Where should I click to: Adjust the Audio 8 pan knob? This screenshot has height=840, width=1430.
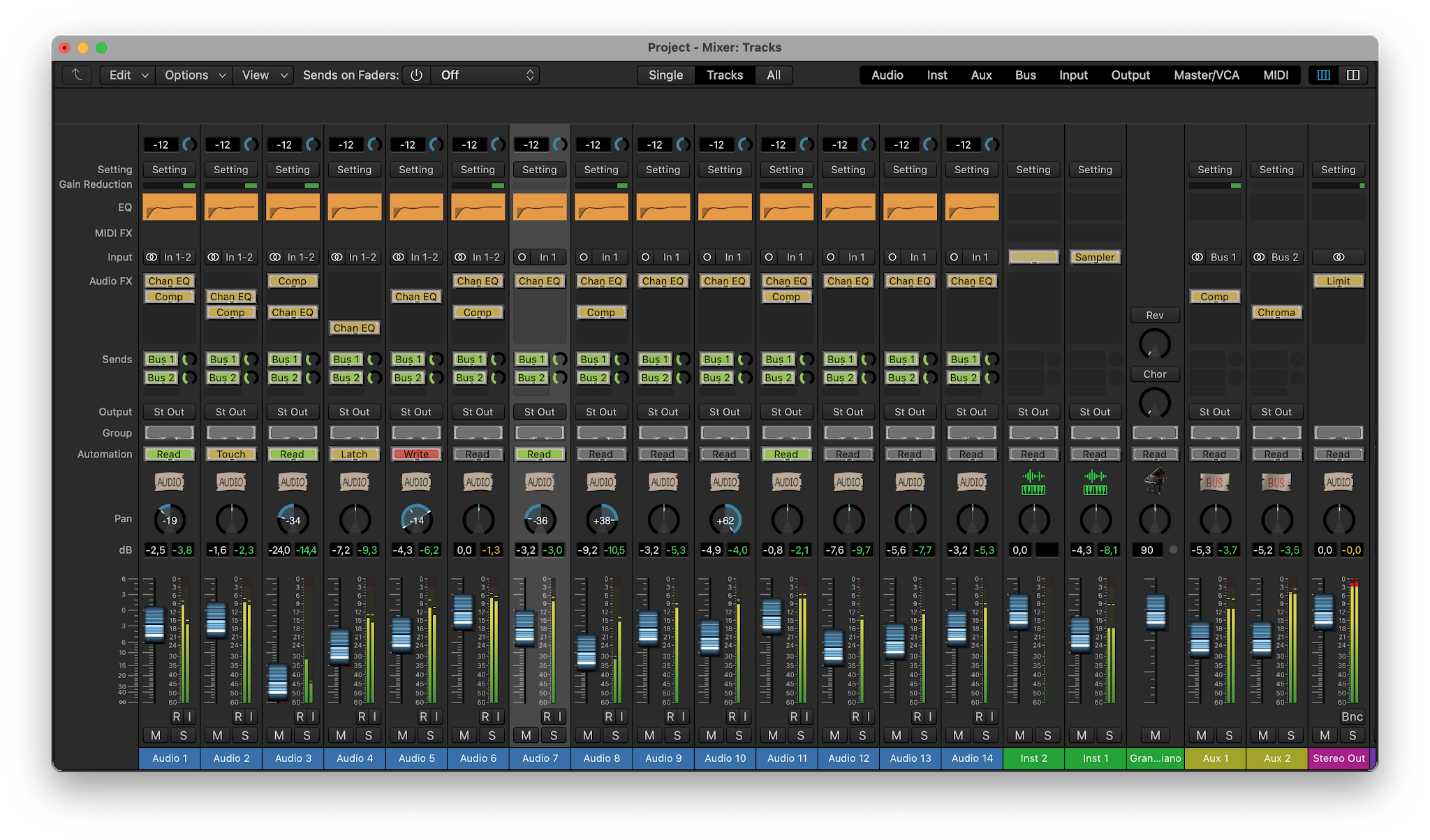pos(602,520)
